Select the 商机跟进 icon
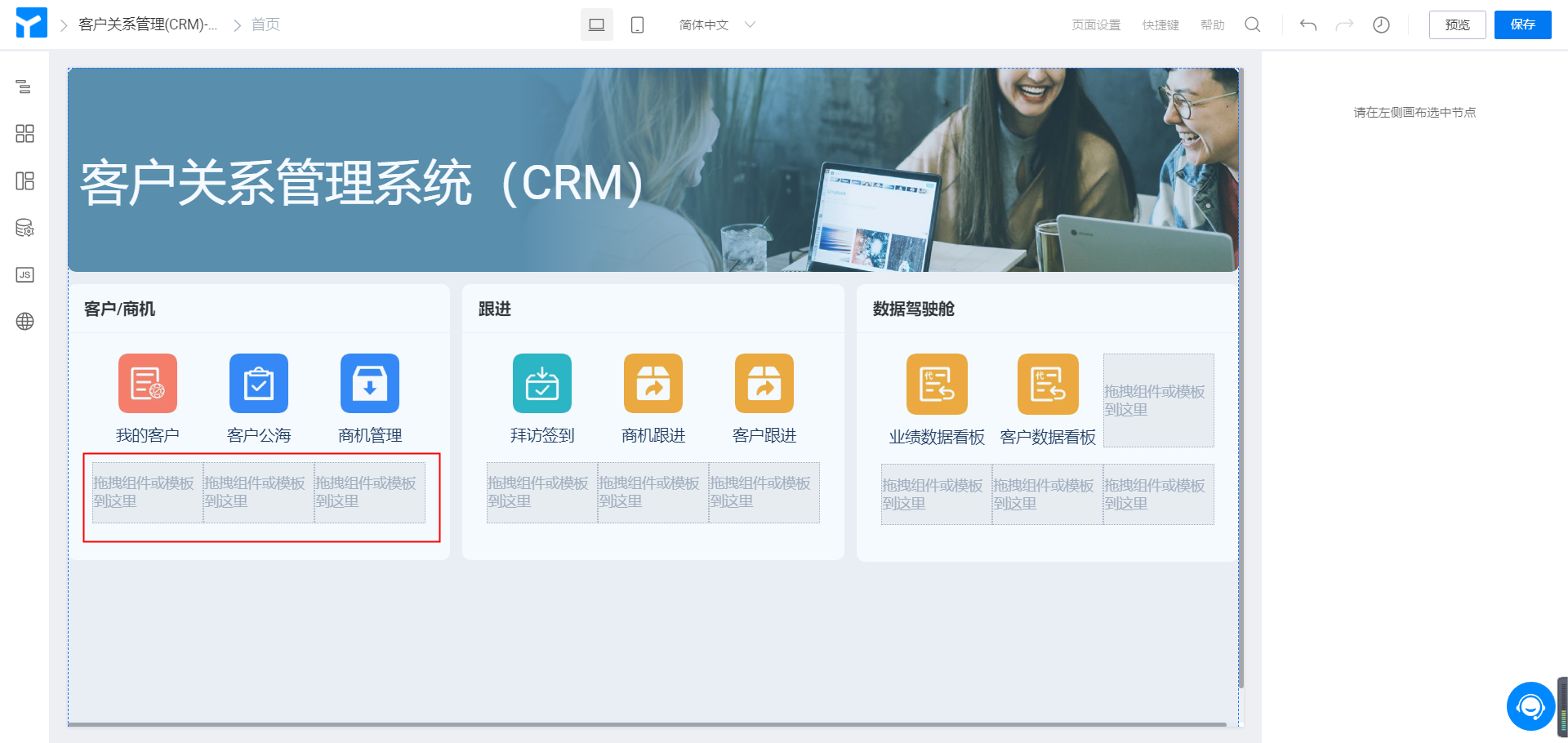The height and width of the screenshot is (743, 1568). 653,383
